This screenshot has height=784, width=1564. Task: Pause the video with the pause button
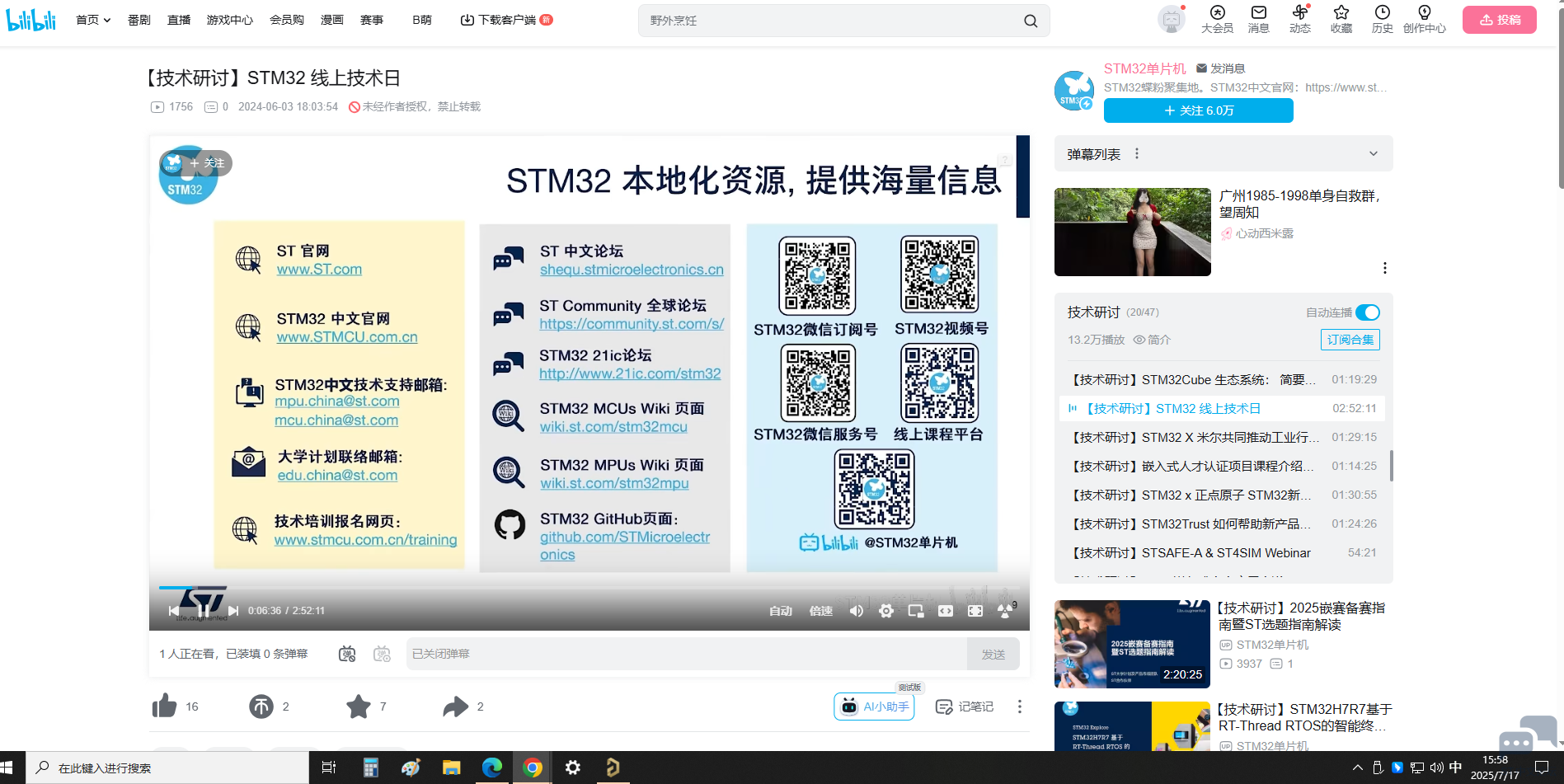pyautogui.click(x=203, y=610)
